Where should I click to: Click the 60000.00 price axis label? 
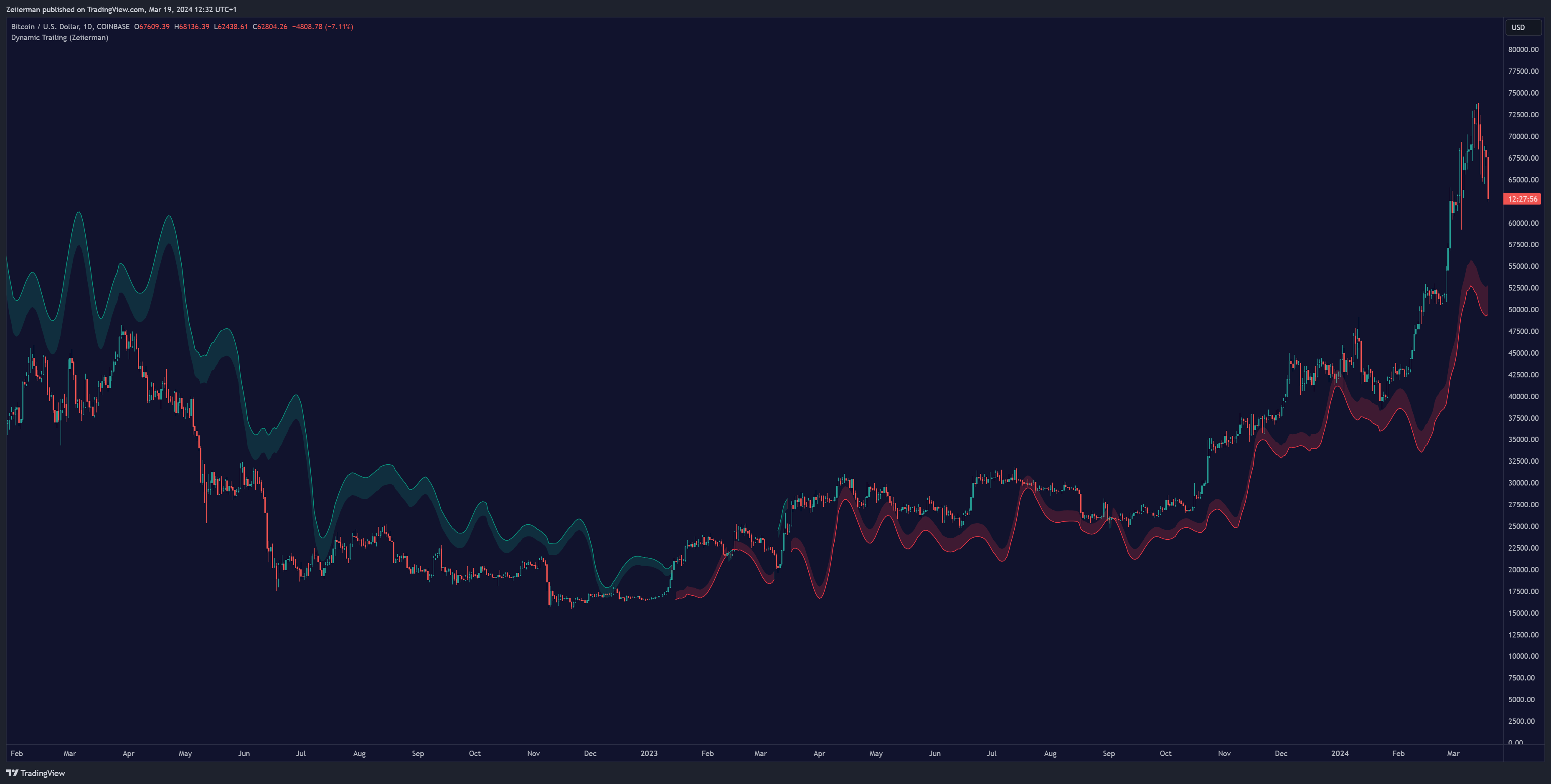pyautogui.click(x=1523, y=223)
